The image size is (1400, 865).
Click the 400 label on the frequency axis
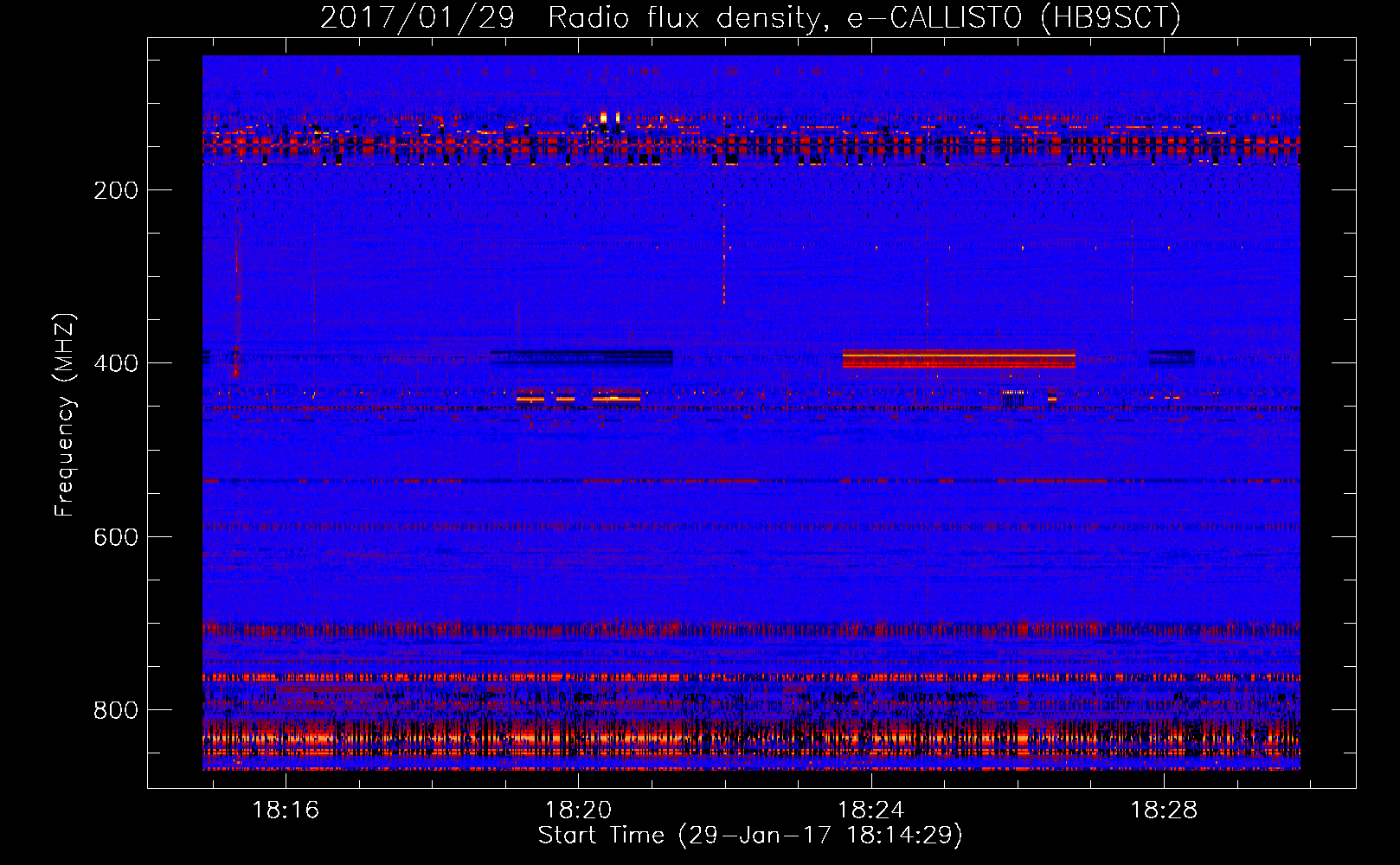pos(116,363)
